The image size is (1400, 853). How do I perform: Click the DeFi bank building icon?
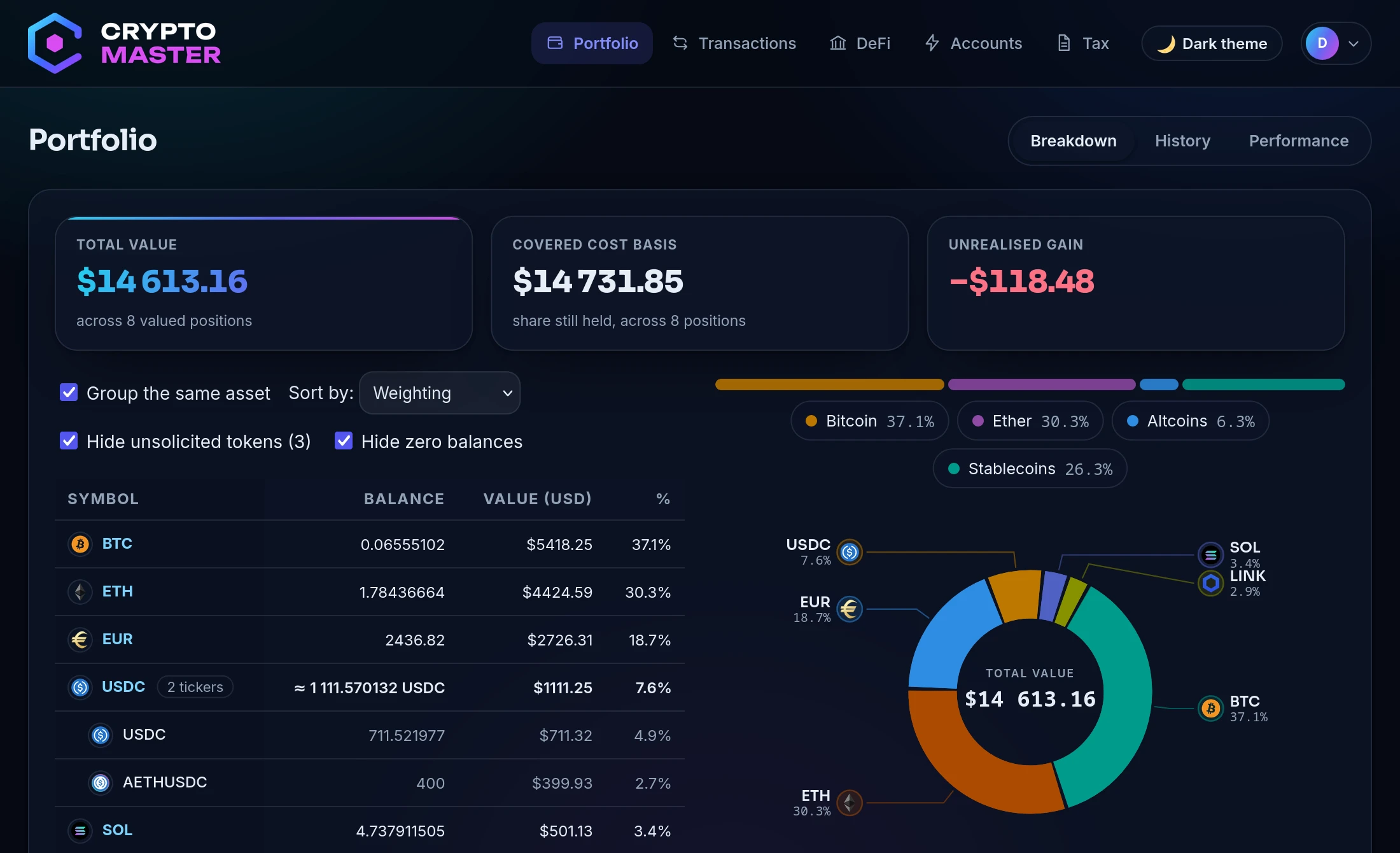tap(838, 43)
